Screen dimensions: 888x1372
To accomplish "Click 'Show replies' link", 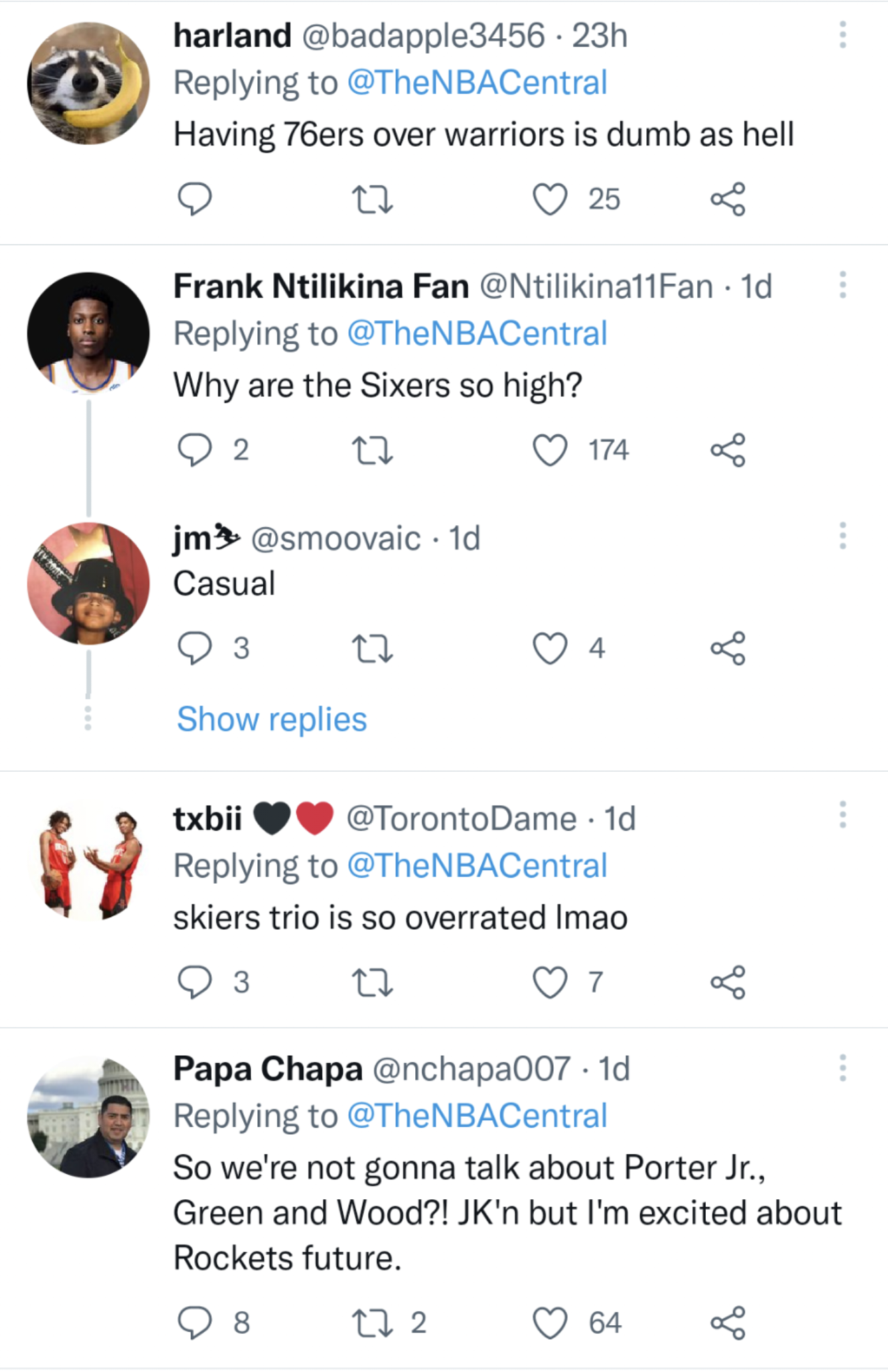I will click(272, 719).
